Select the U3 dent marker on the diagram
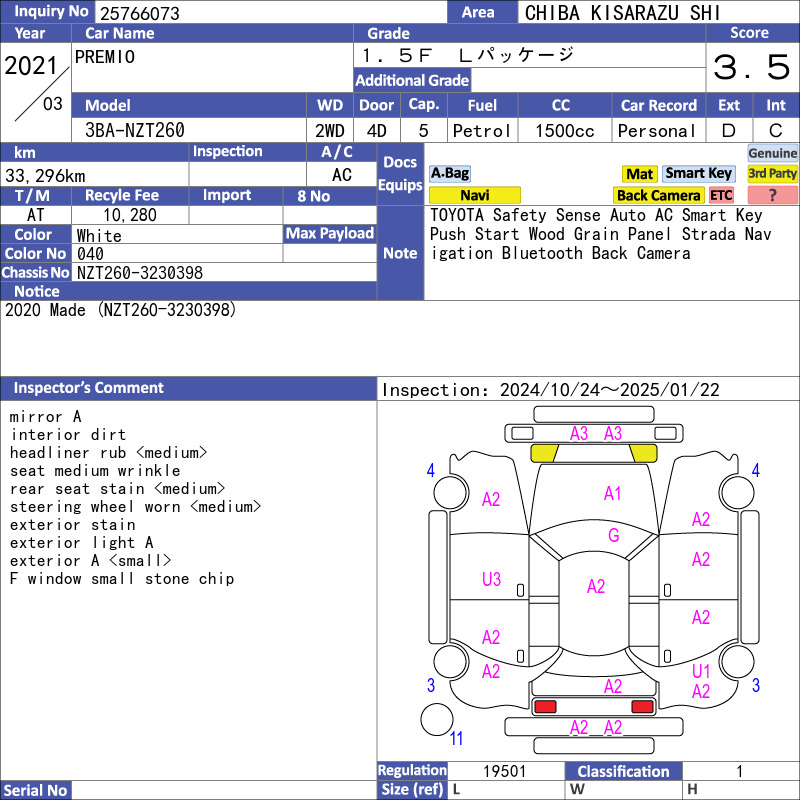 tap(491, 579)
